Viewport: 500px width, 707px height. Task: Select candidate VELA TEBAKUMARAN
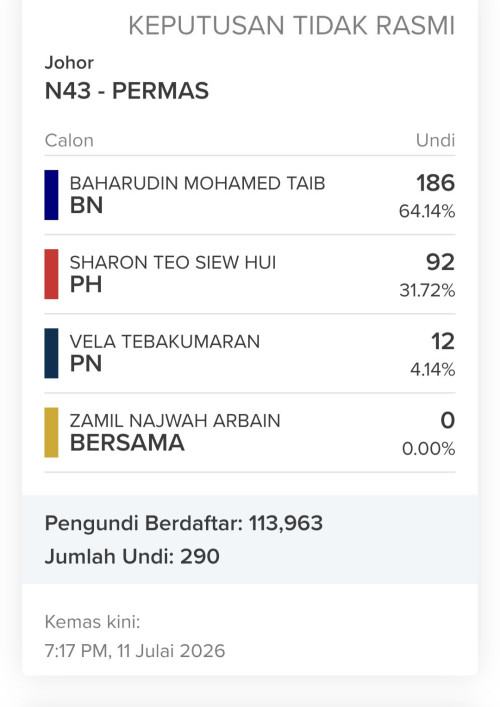[x=165, y=342]
